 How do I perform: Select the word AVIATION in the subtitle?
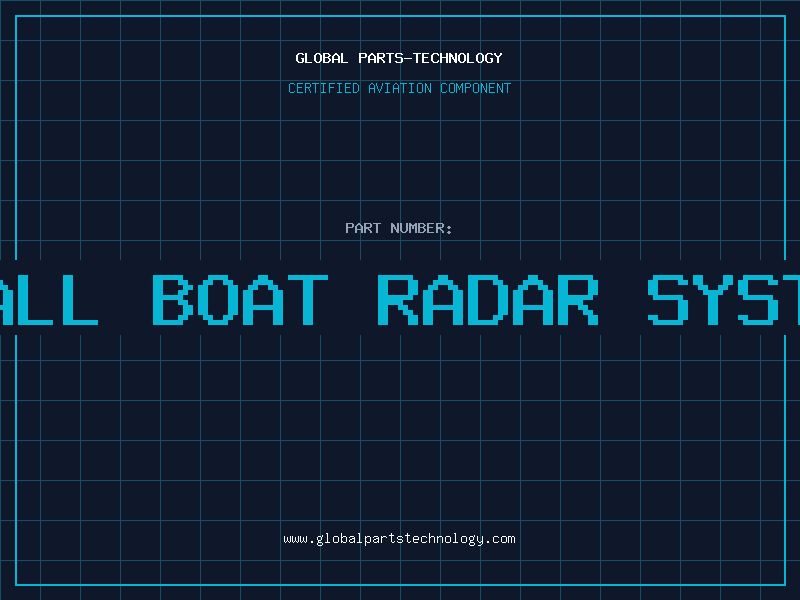400,88
